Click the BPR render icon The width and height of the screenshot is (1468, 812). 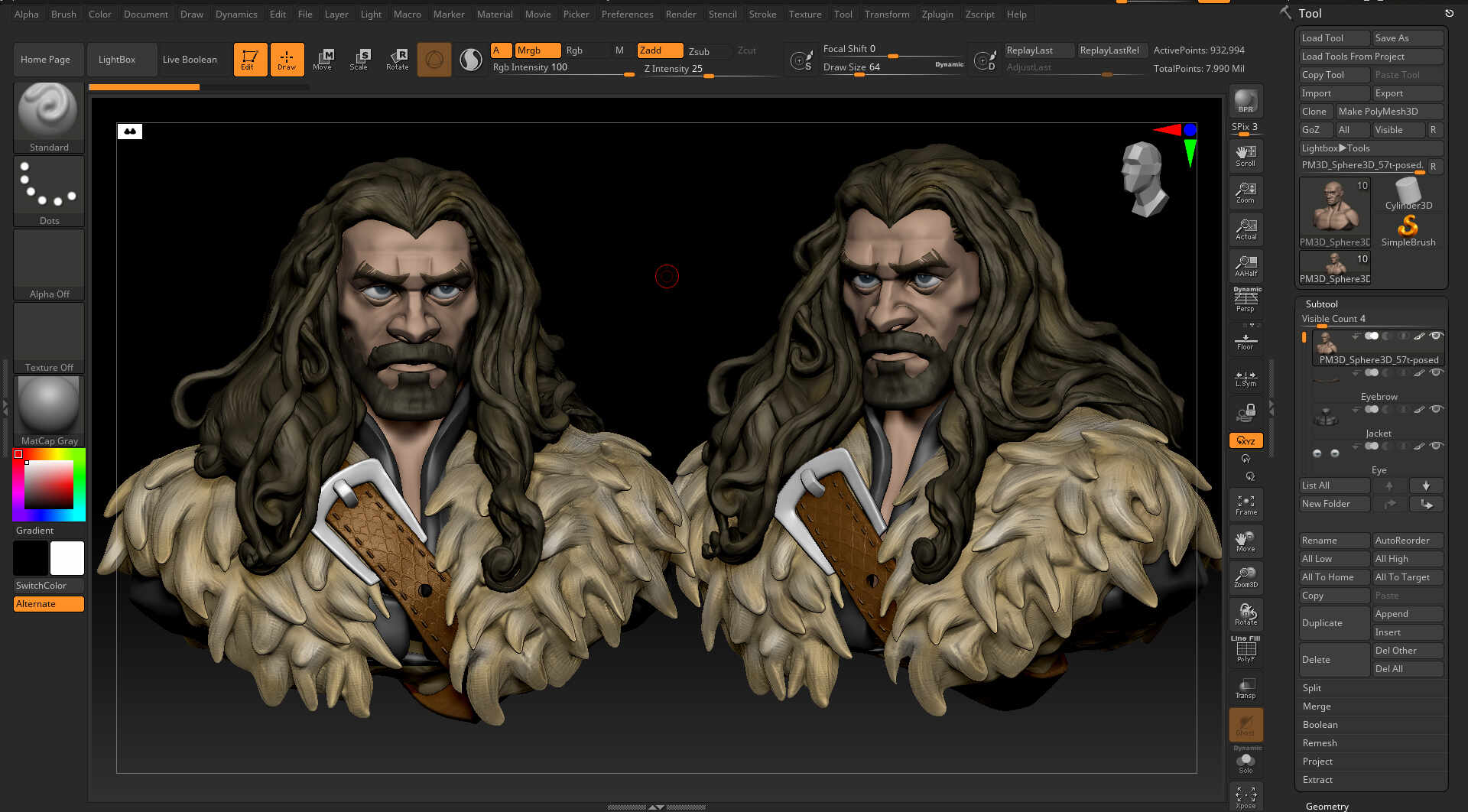(1246, 101)
